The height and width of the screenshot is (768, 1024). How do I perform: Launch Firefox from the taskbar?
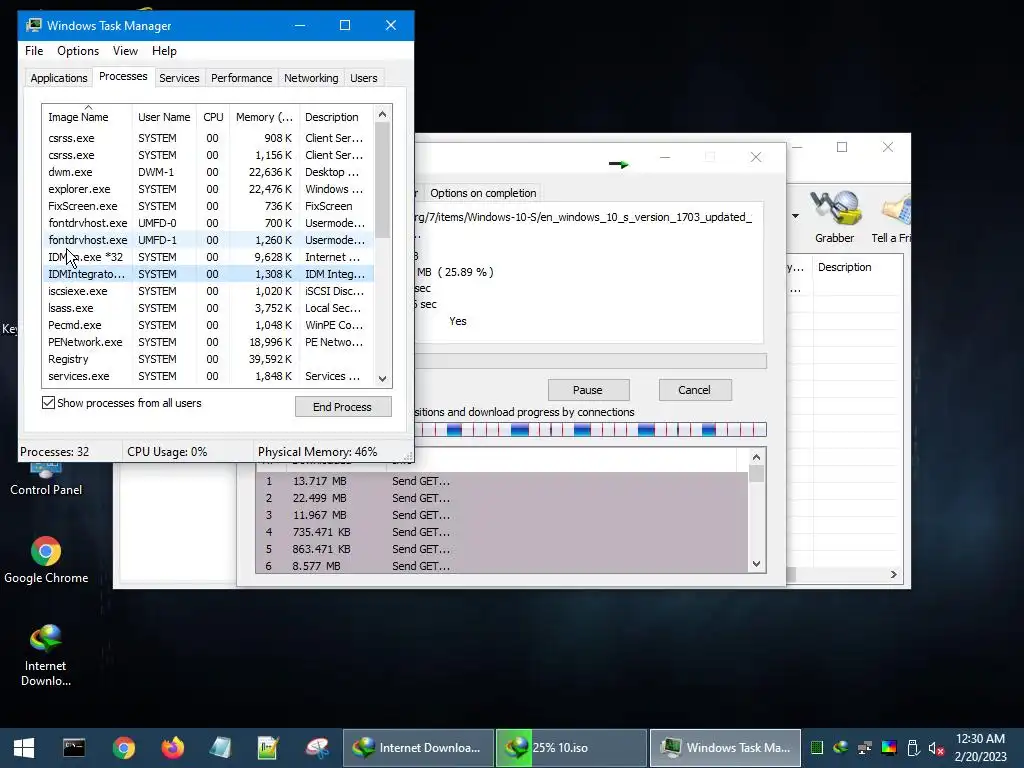point(172,748)
